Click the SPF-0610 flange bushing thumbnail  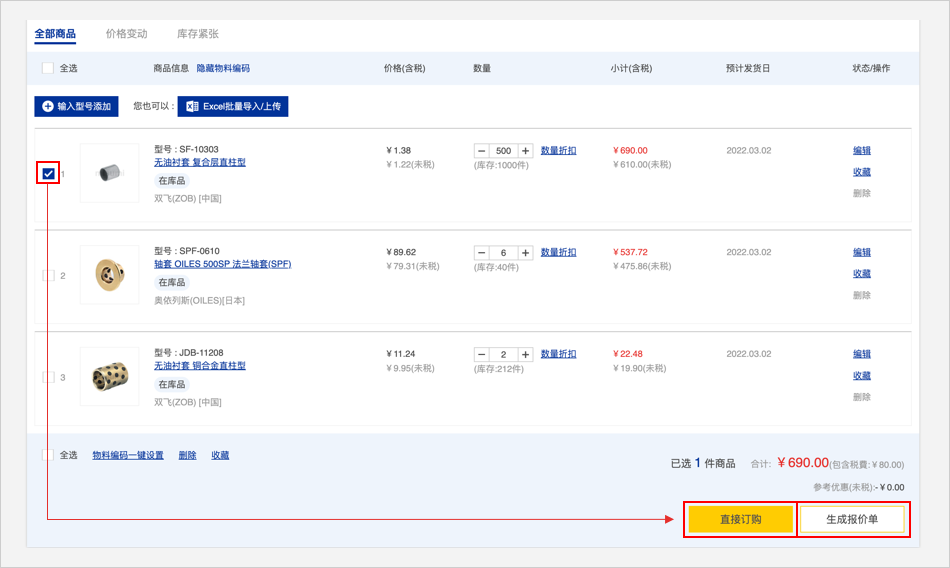click(109, 275)
